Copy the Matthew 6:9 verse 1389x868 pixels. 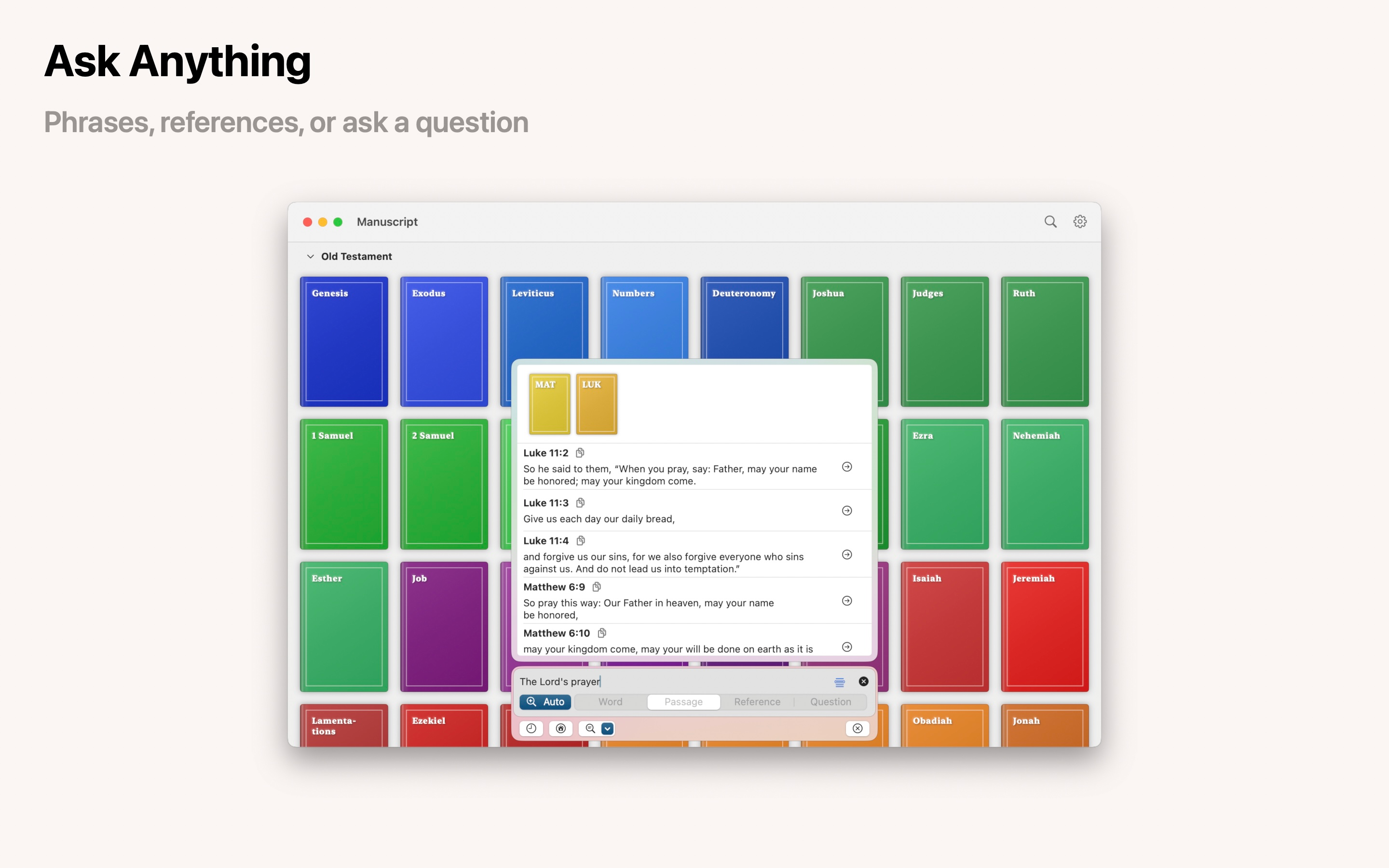596,587
